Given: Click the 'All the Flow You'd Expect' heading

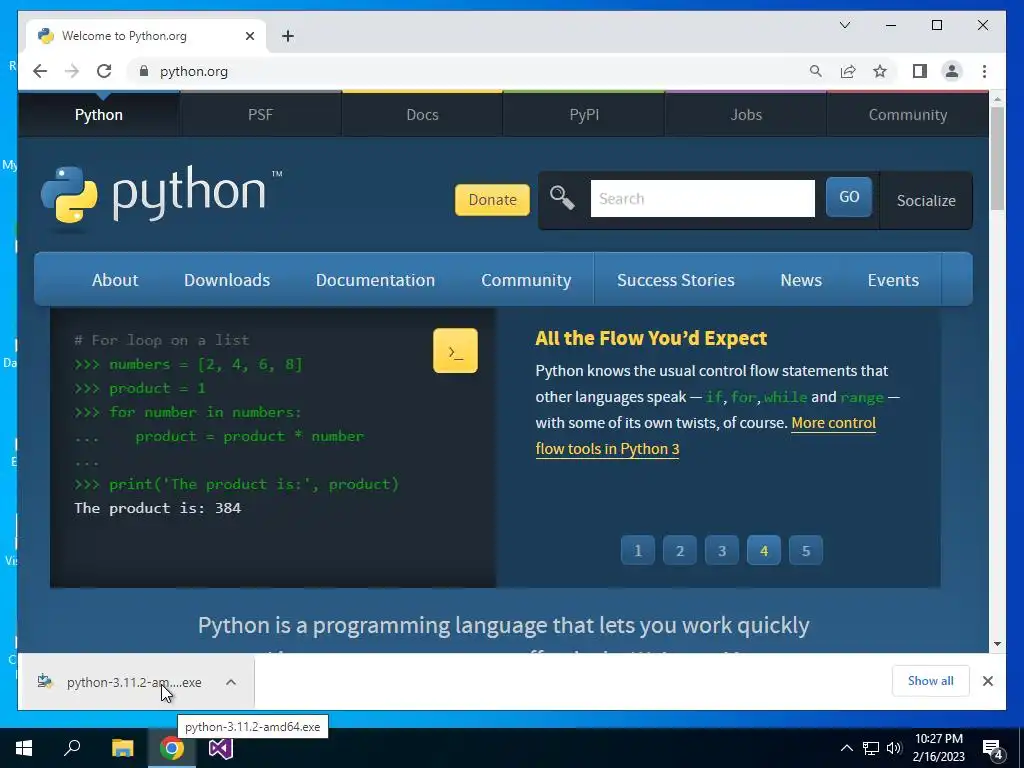Looking at the screenshot, I should tap(651, 338).
